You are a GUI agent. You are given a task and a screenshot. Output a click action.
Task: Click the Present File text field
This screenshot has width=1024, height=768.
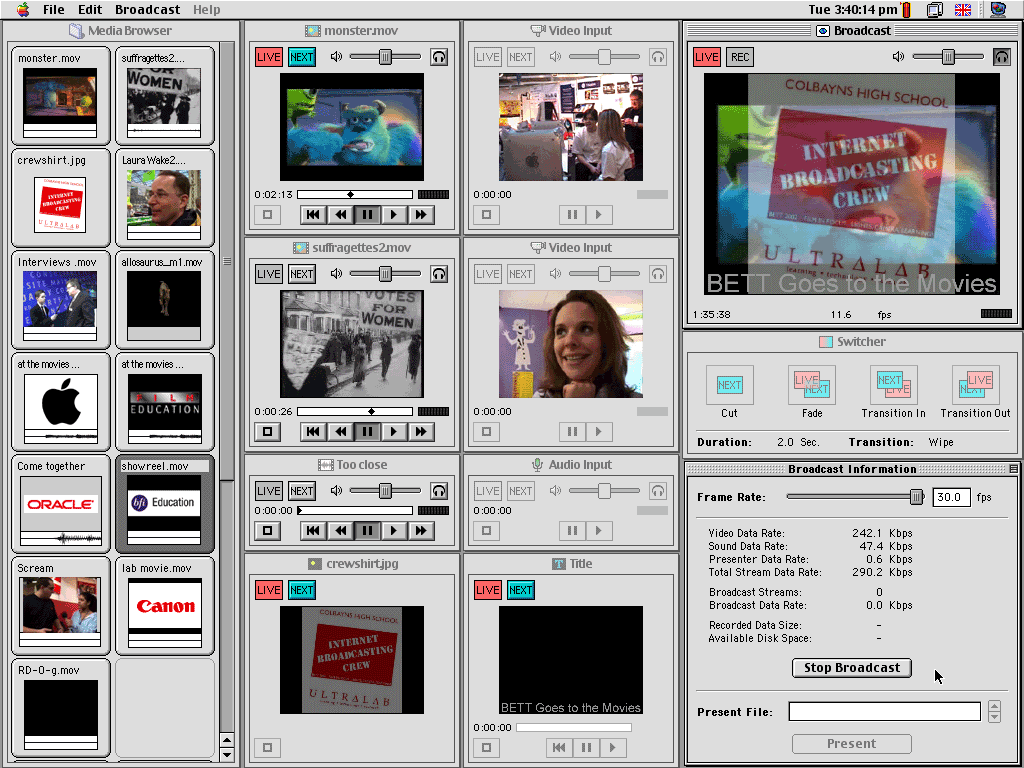pos(884,711)
